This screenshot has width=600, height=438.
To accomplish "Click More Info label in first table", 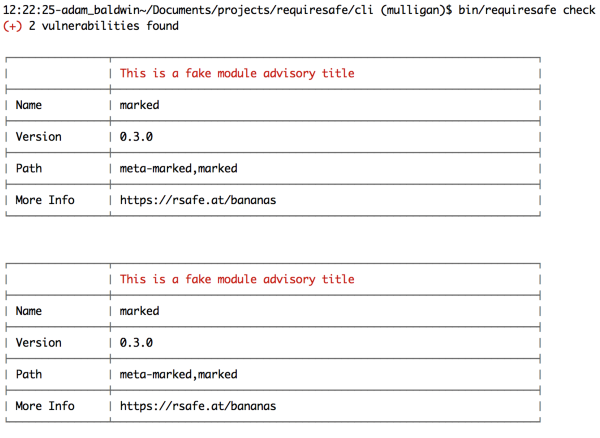I will [45, 200].
